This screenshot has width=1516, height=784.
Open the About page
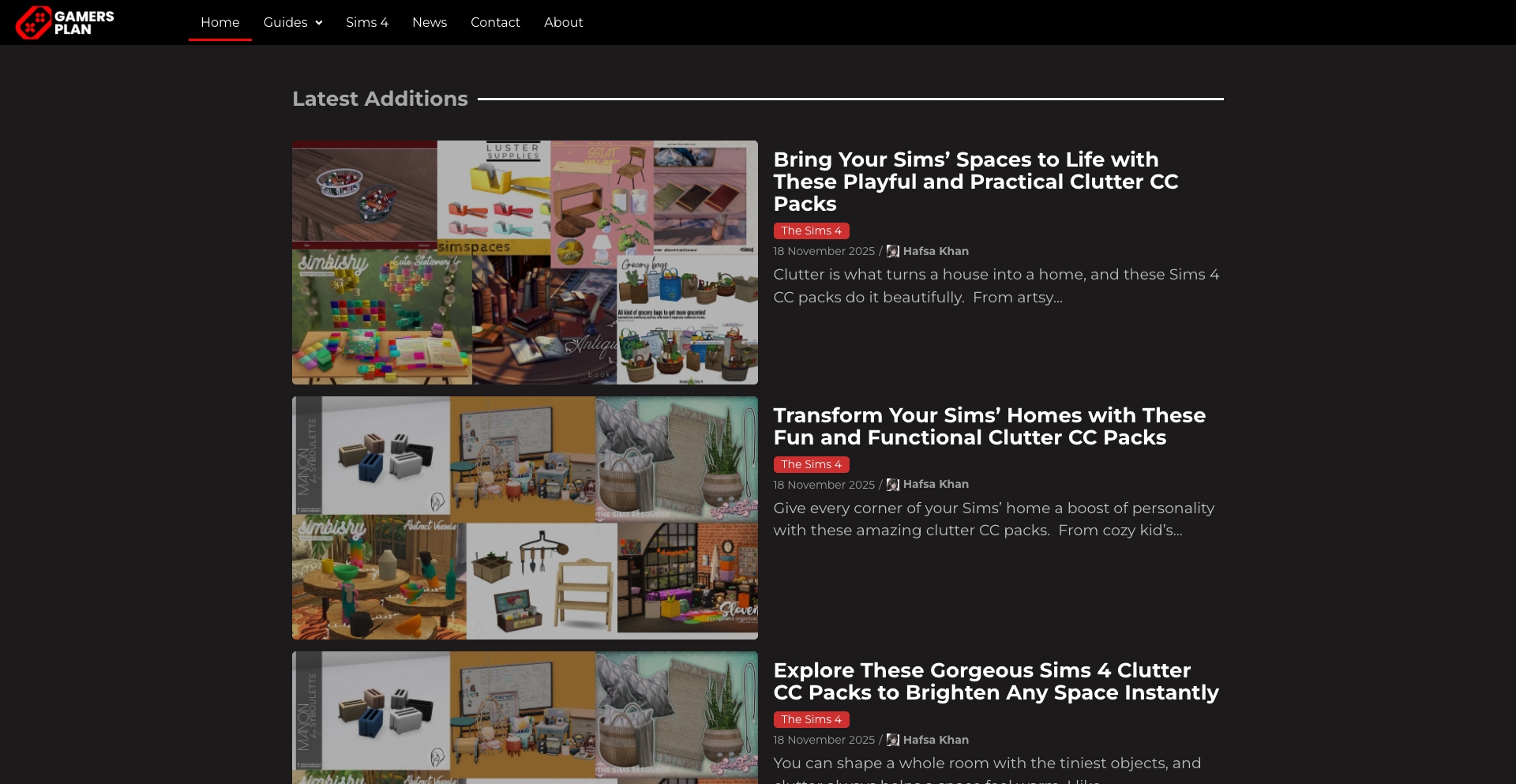click(563, 22)
